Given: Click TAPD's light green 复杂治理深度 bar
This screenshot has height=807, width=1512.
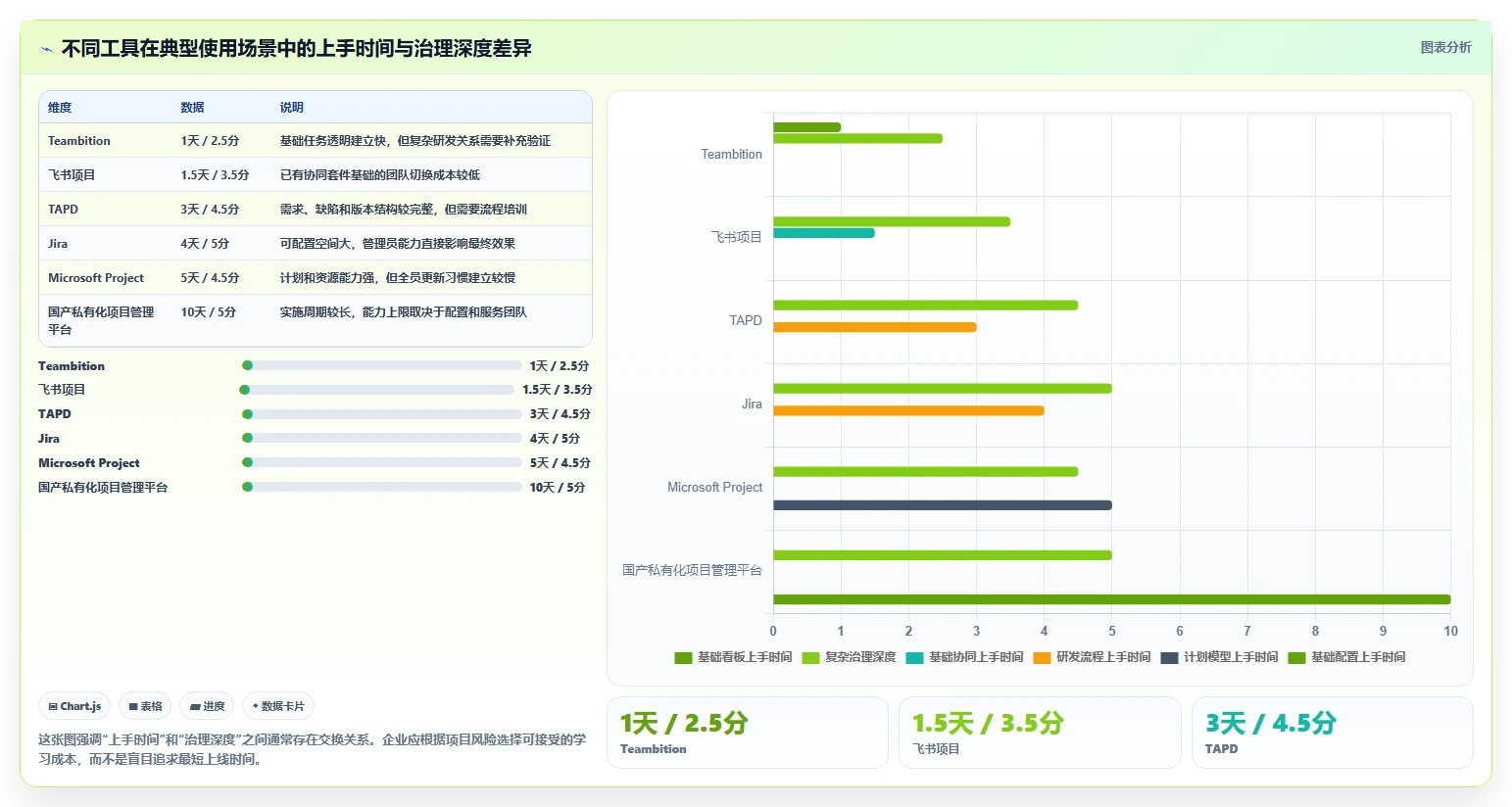Looking at the screenshot, I should click(x=926, y=305).
